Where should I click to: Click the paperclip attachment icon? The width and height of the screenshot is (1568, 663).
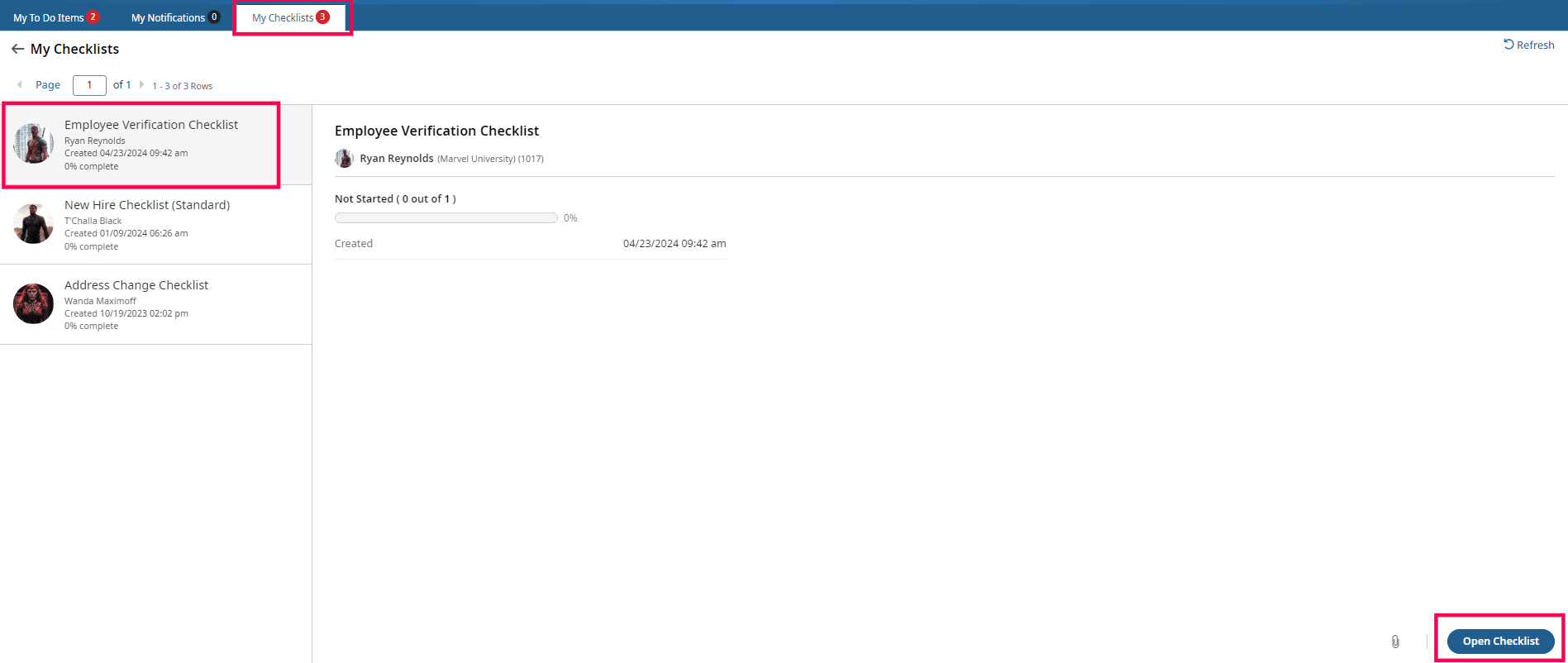[1395, 642]
